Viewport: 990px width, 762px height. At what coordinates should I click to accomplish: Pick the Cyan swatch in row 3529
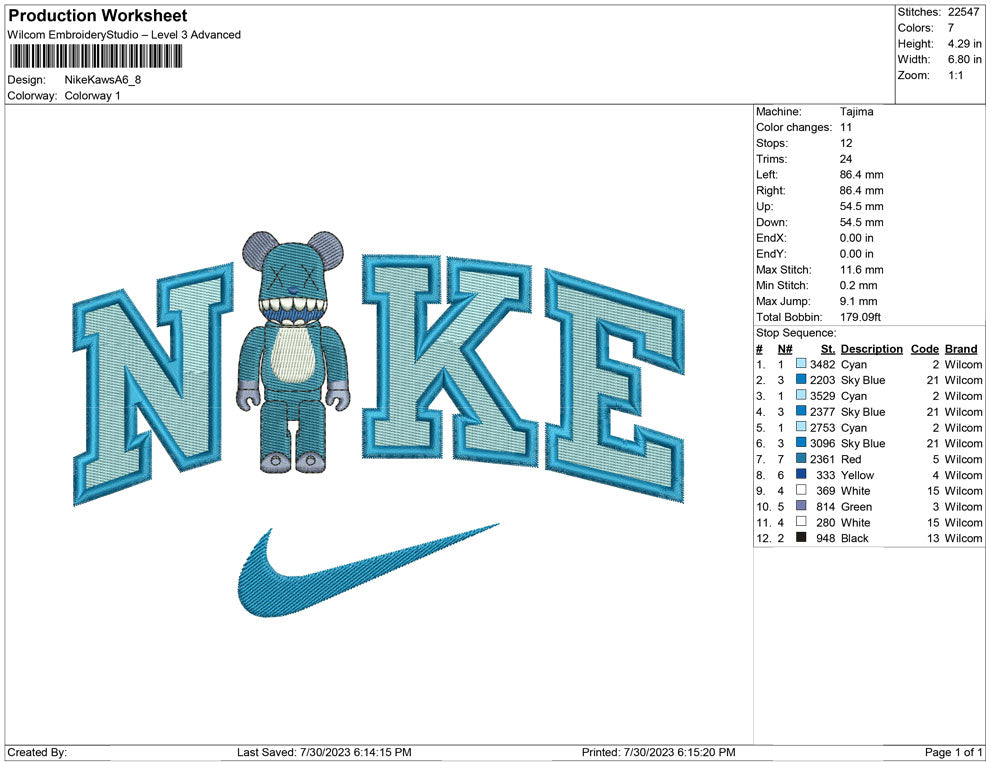(801, 395)
